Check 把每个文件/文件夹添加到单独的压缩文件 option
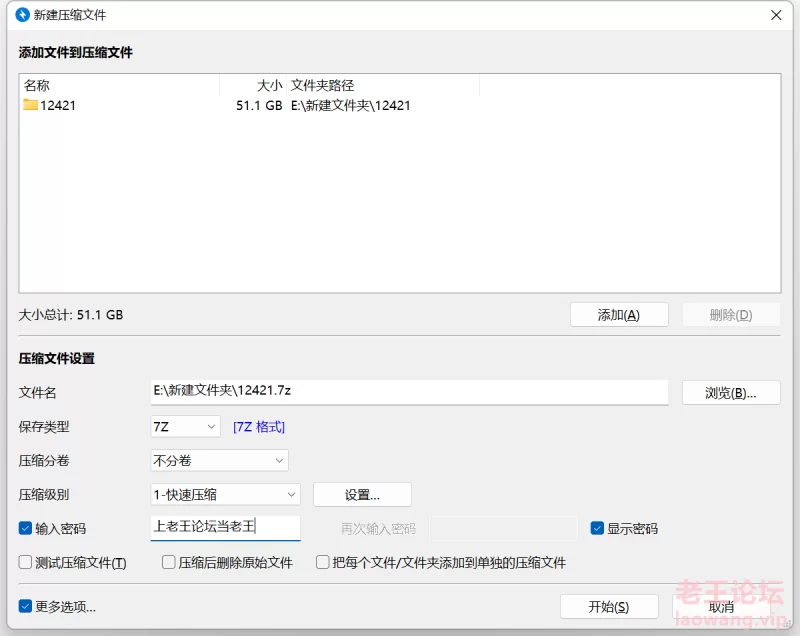The height and width of the screenshot is (636, 800). pyautogui.click(x=322, y=562)
